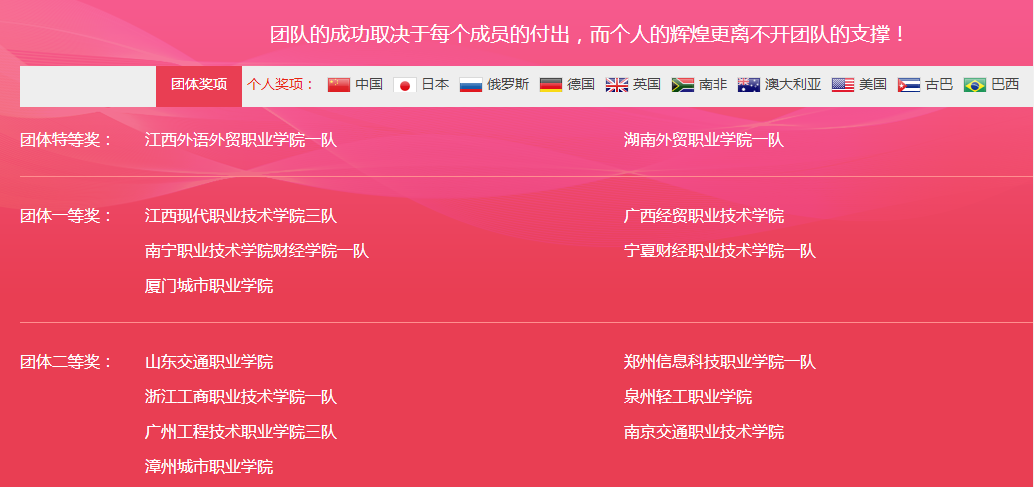The width and height of the screenshot is (1034, 487).
Task: Open 南京交通职业技术学院 entry
Action: click(704, 432)
